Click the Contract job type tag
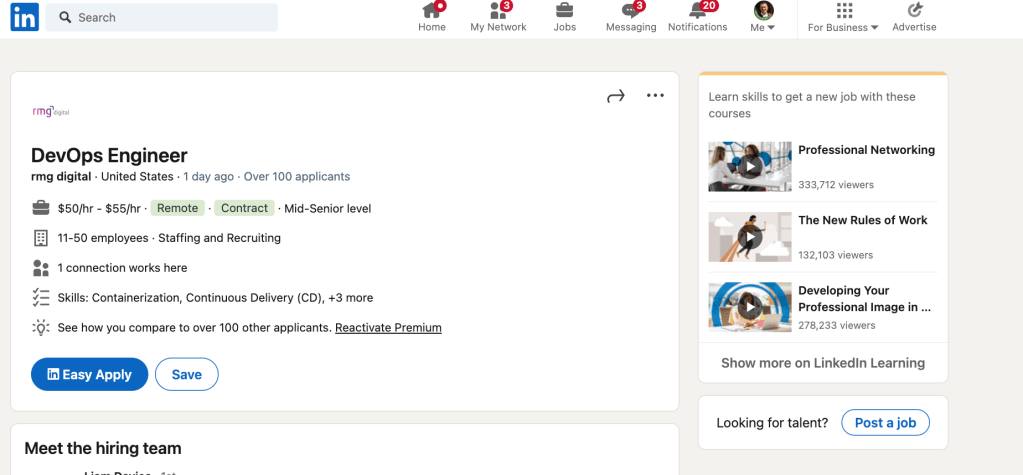This screenshot has width=1023, height=475. tap(245, 208)
